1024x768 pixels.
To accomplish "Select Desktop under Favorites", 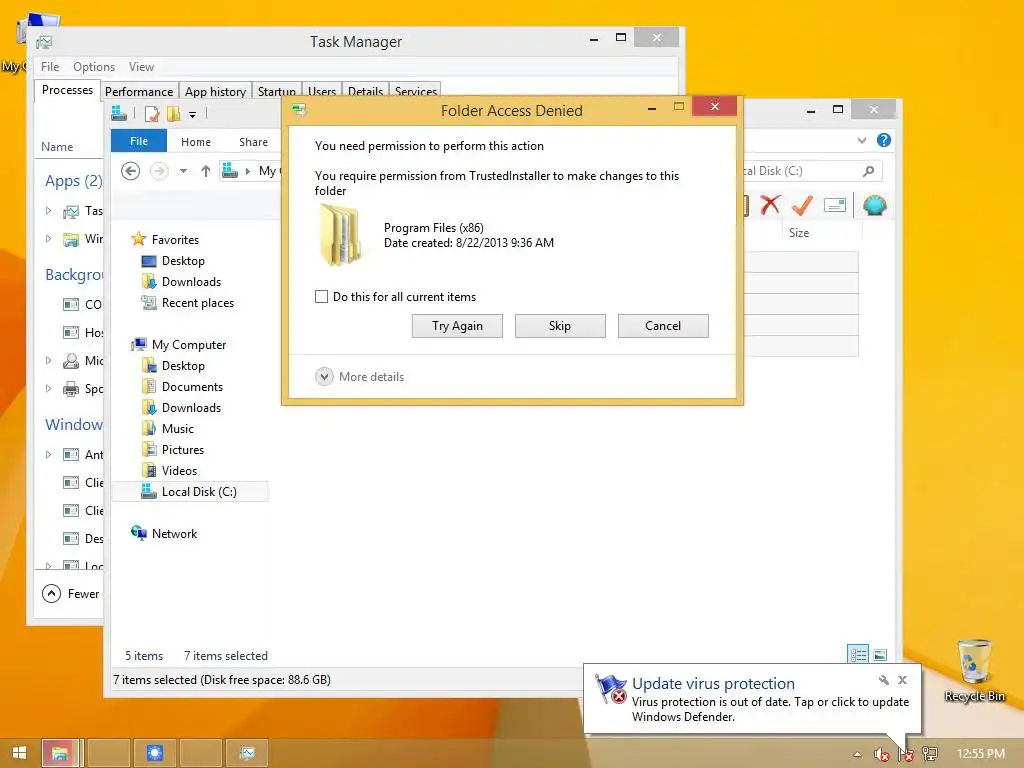I will pos(183,261).
